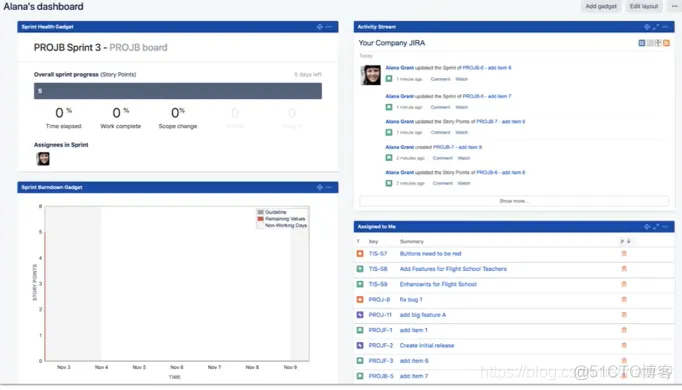Sort by the T type column header
This screenshot has width=682, height=390.
pyautogui.click(x=358, y=241)
